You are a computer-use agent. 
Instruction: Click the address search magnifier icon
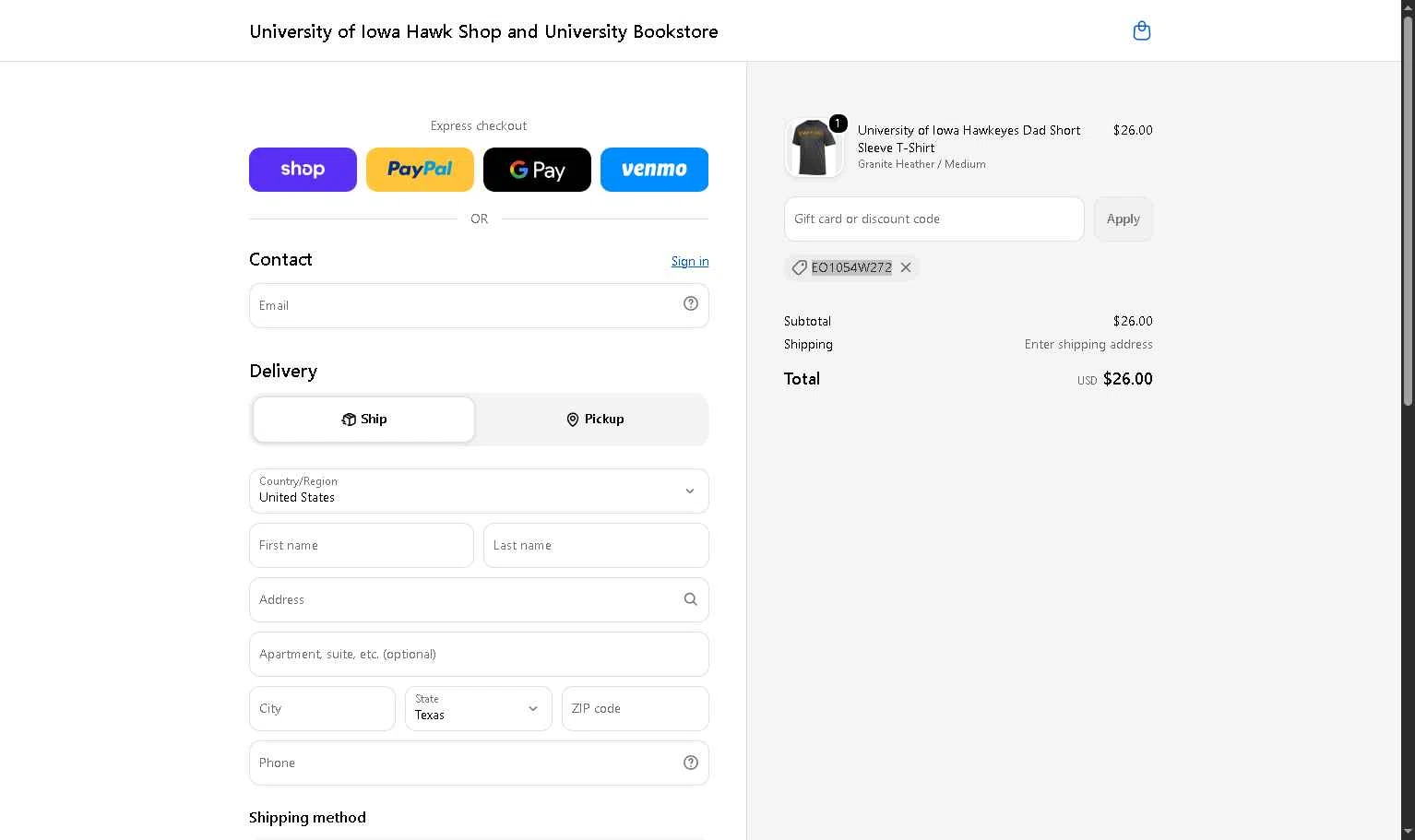tap(690, 599)
